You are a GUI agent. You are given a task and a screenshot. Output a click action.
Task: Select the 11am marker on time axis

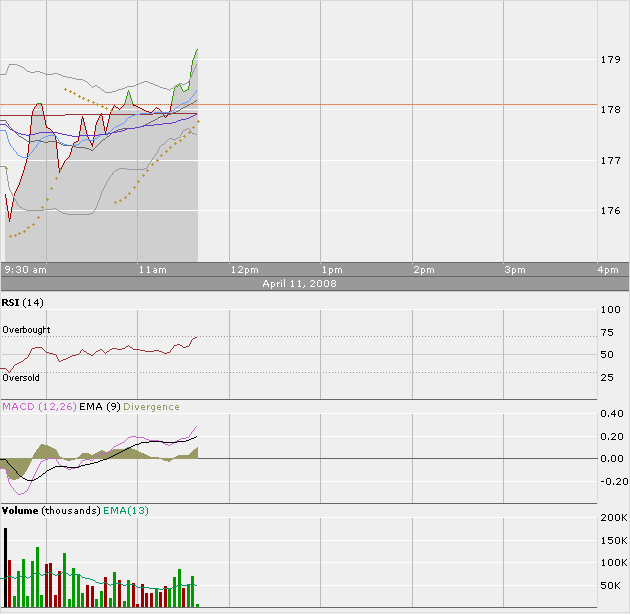tap(152, 270)
